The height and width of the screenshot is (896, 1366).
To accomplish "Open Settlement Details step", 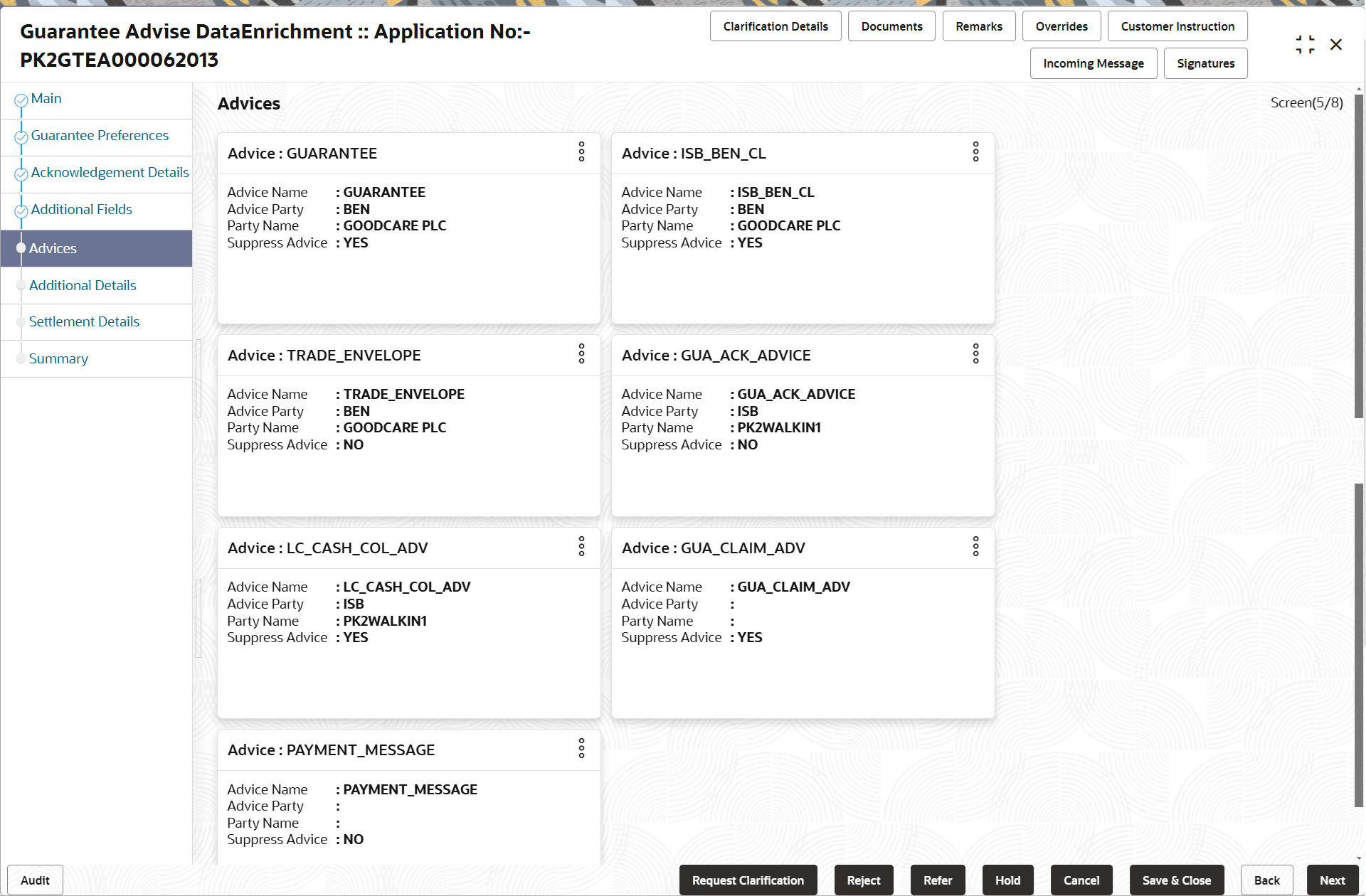I will 84,322.
